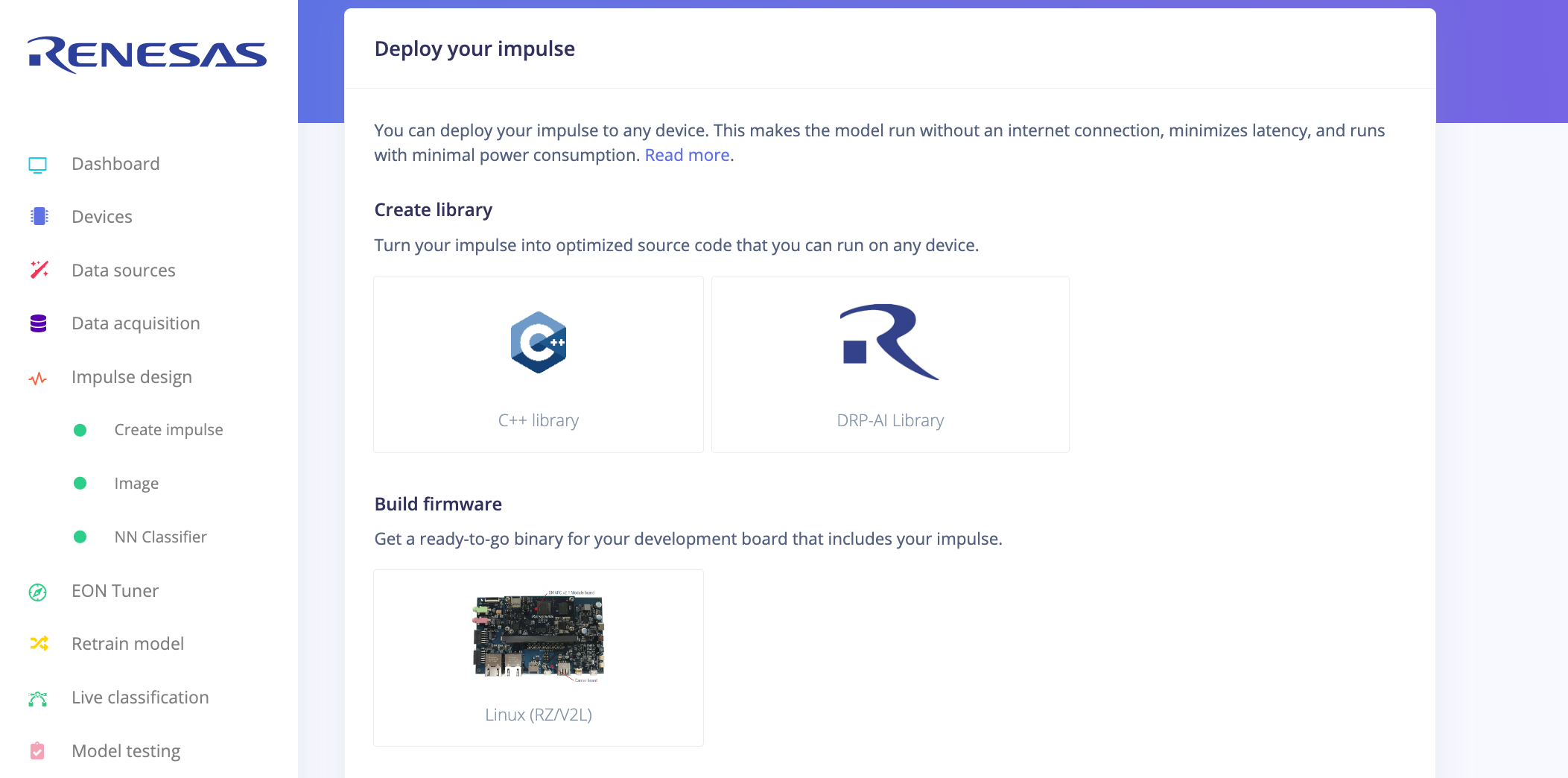Viewport: 1568px width, 778px height.
Task: Open the NN Classifier block
Action: tap(161, 537)
